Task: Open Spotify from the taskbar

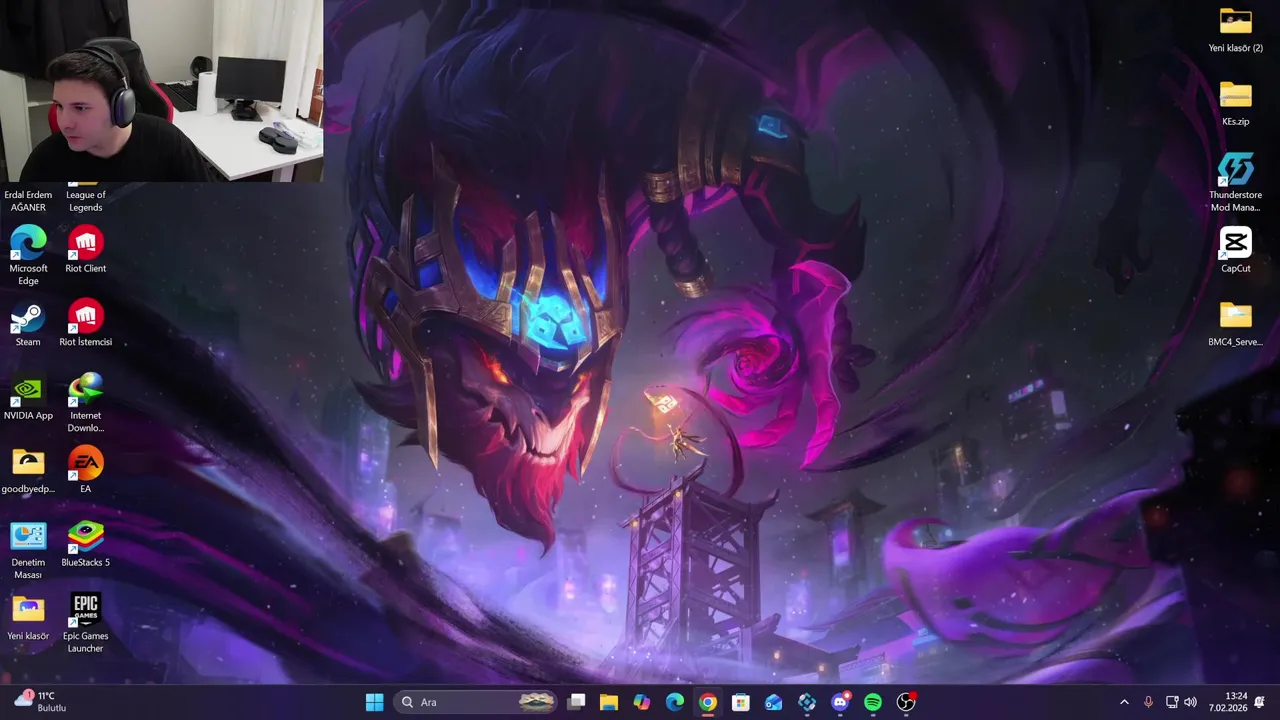Action: pos(873,702)
